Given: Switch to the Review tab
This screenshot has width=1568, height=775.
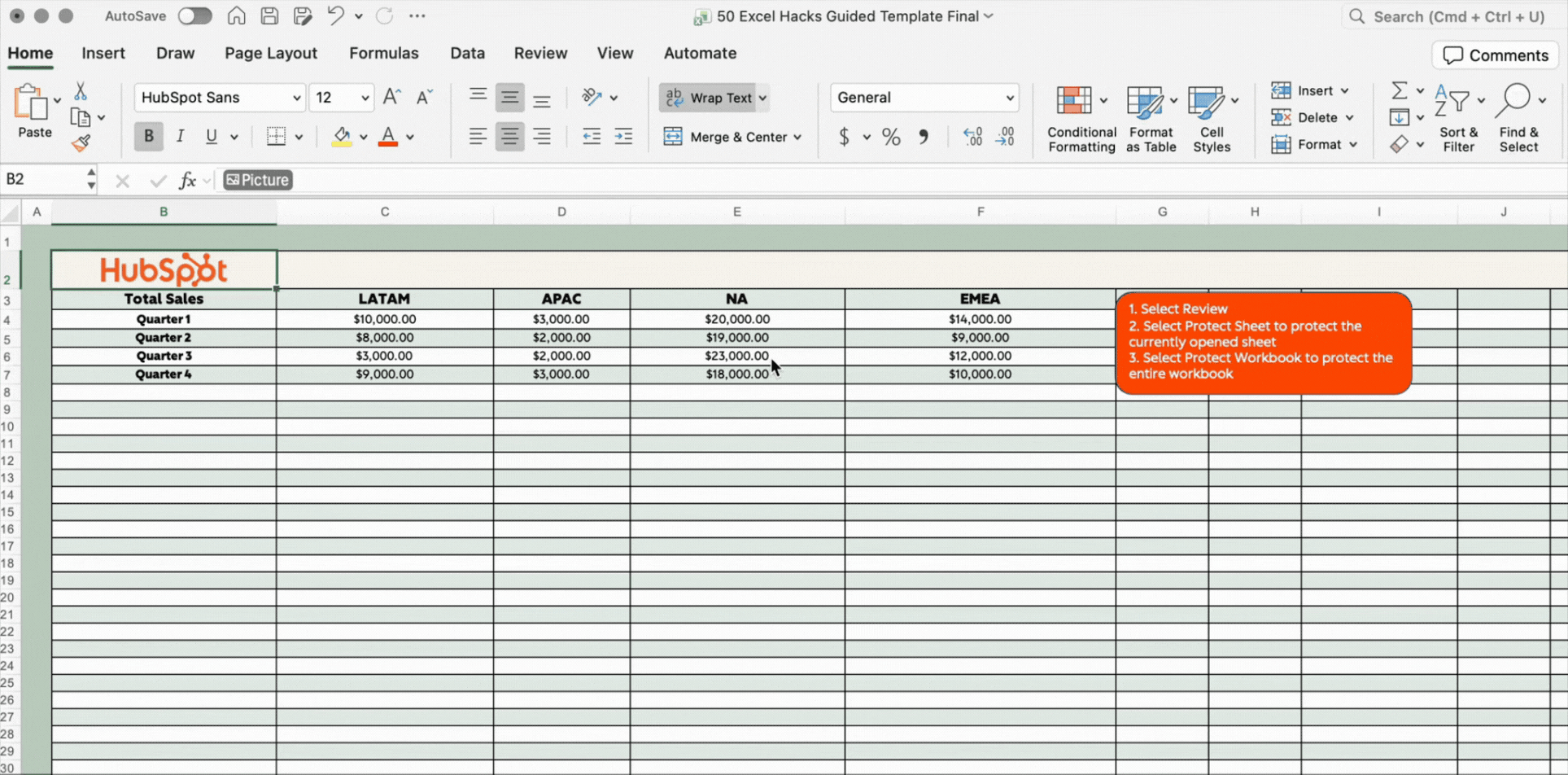Looking at the screenshot, I should coord(540,53).
